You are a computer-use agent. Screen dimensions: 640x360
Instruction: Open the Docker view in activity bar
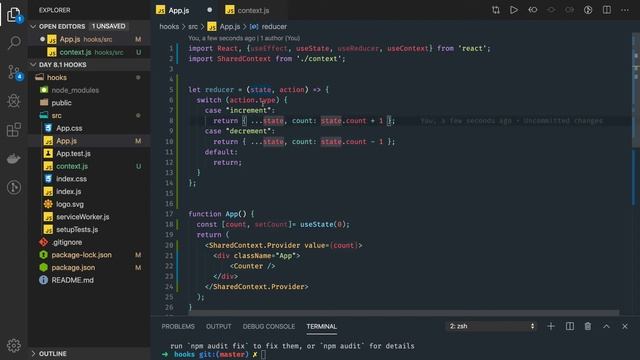(14, 158)
